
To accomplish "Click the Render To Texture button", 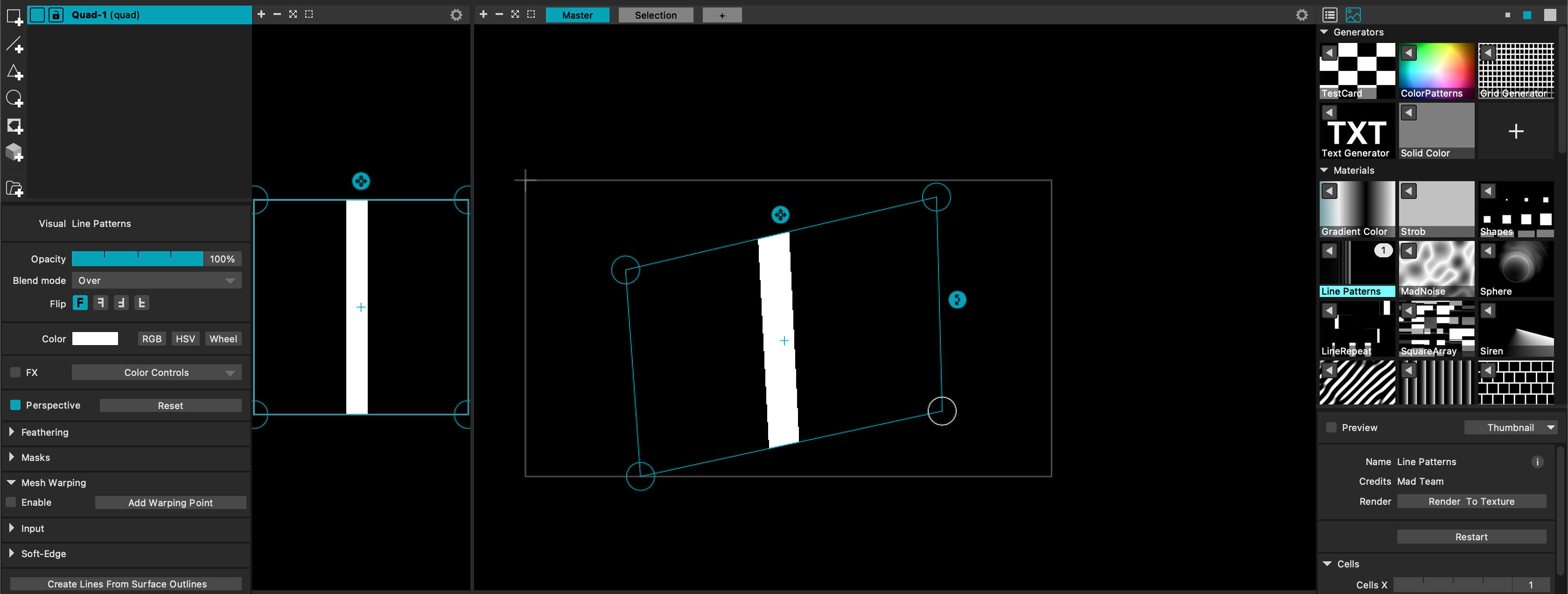I will [x=1470, y=502].
